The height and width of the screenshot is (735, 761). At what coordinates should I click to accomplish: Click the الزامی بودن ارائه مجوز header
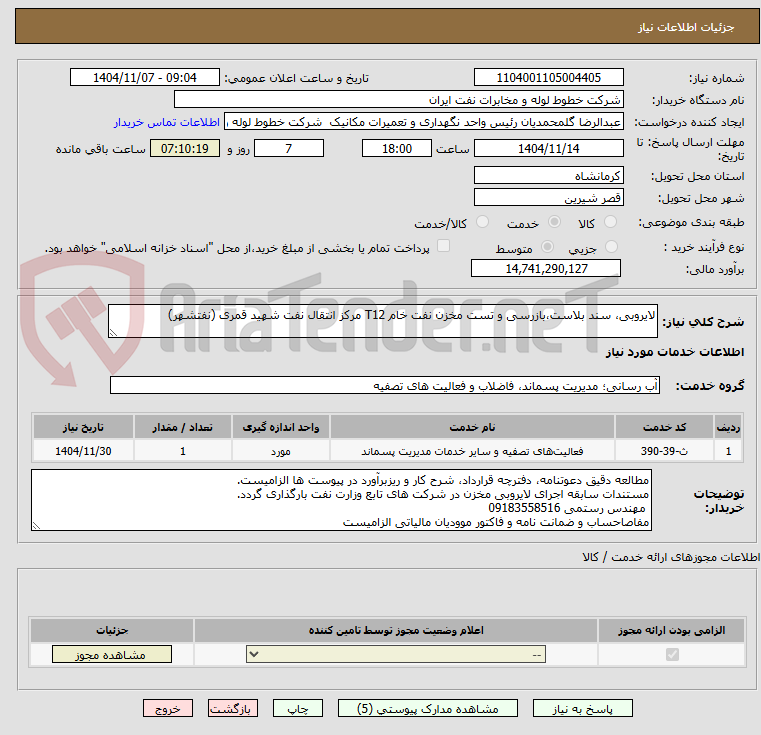coord(672,630)
